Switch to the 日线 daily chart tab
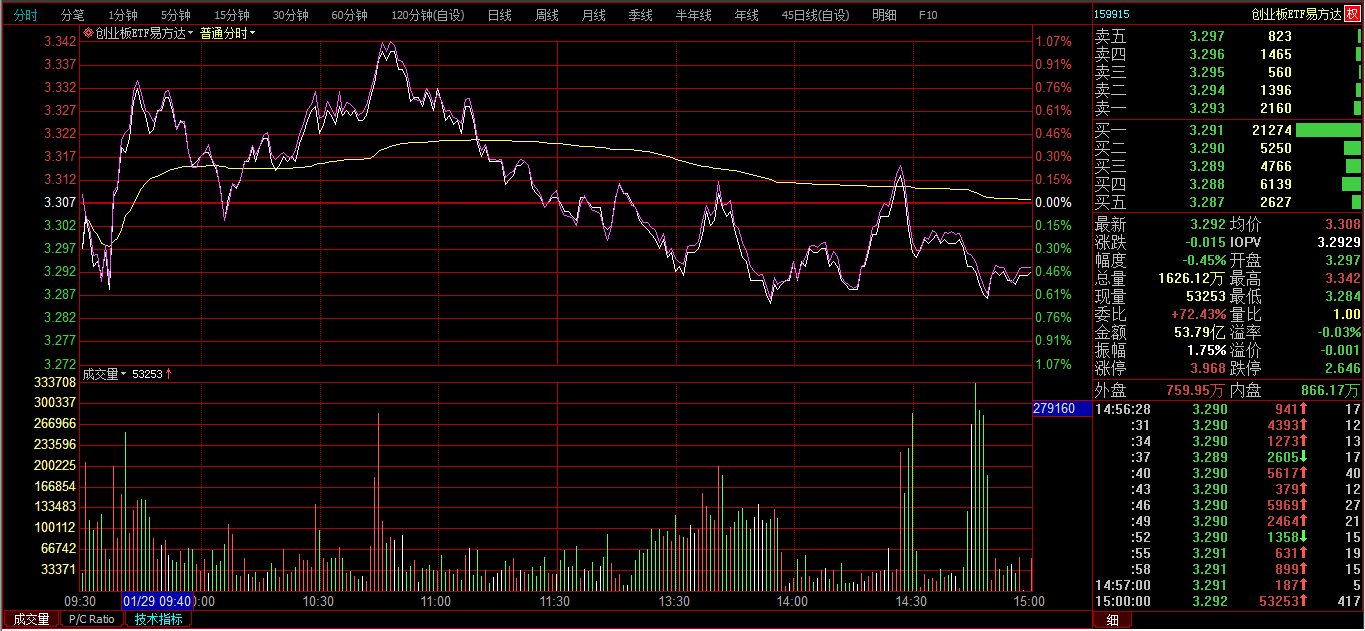Screen dimensions: 1365x631 [499, 15]
